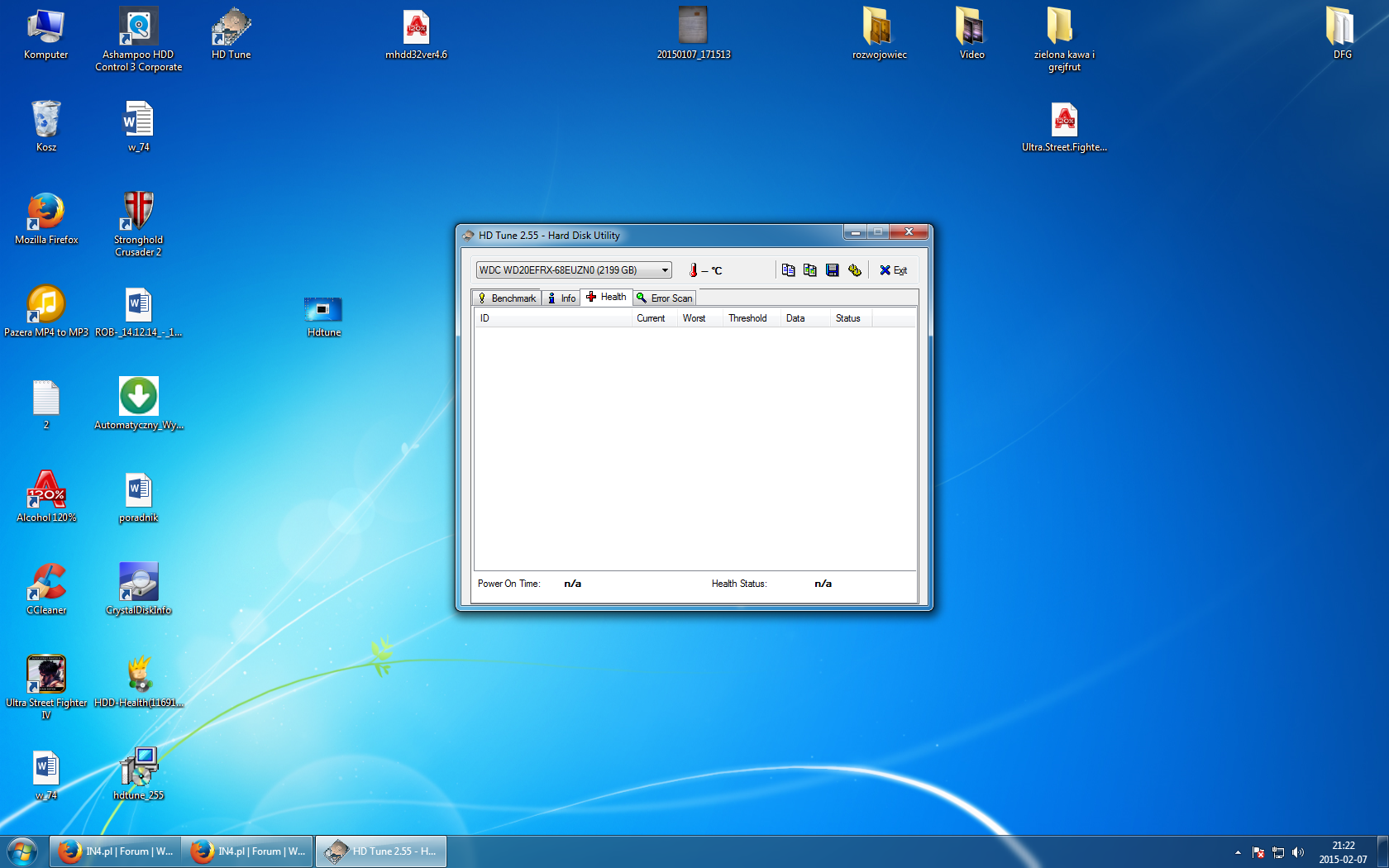The height and width of the screenshot is (868, 1389).
Task: Switch to the Benchmark tab
Action: tap(507, 298)
